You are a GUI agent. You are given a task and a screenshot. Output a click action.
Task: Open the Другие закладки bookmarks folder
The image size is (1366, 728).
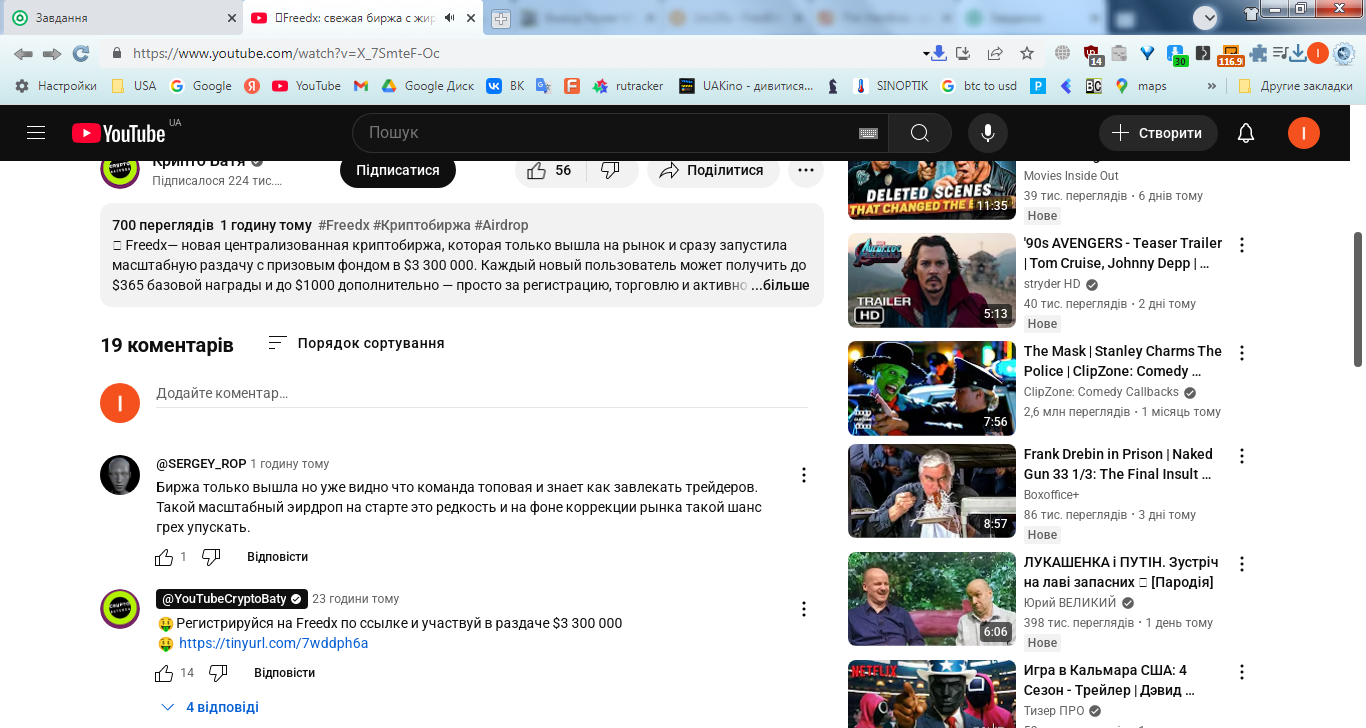pos(1295,86)
